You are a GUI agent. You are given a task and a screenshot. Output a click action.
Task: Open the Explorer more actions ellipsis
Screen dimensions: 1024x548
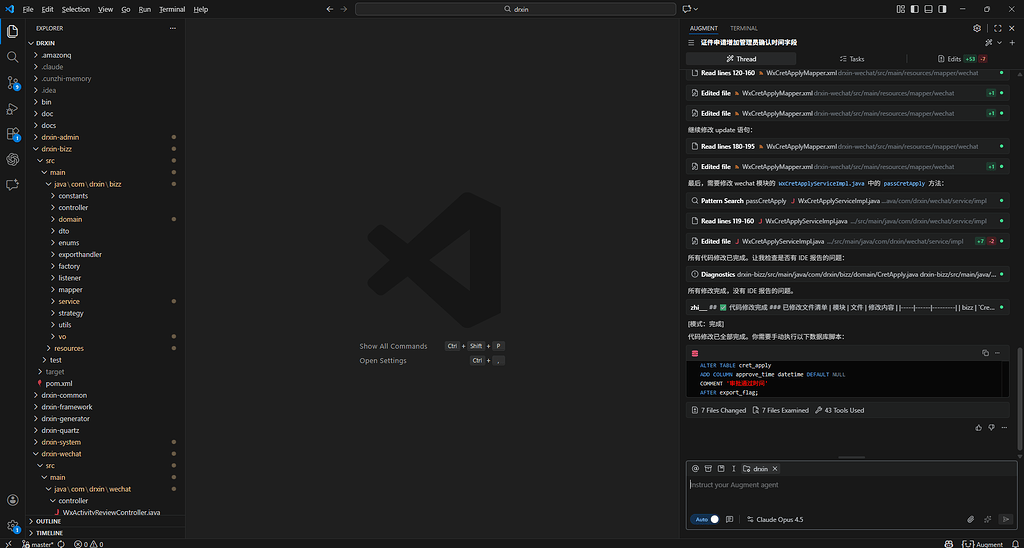172,28
